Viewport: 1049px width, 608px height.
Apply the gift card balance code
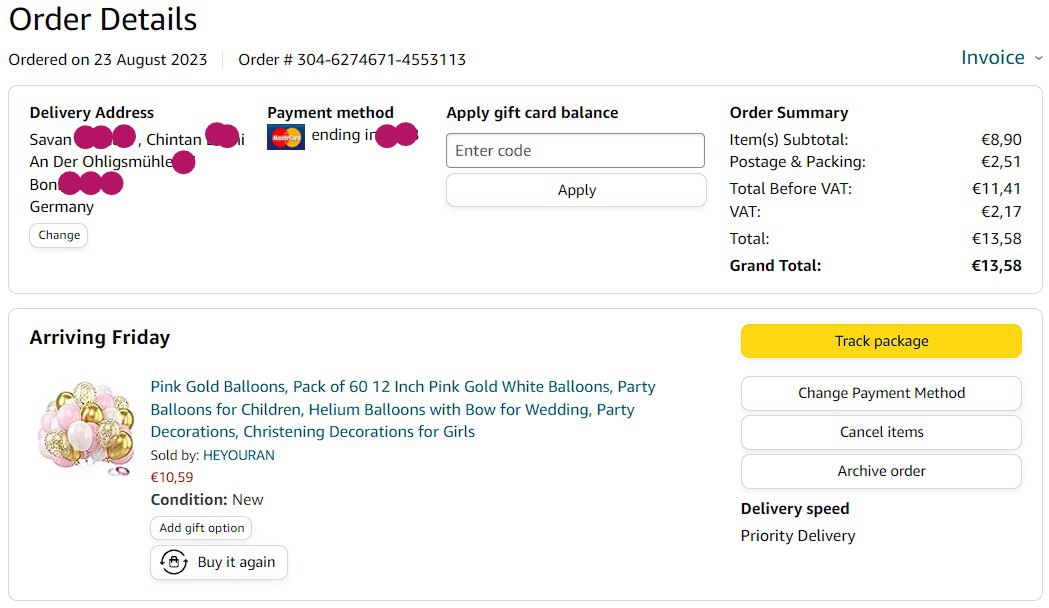pos(575,190)
